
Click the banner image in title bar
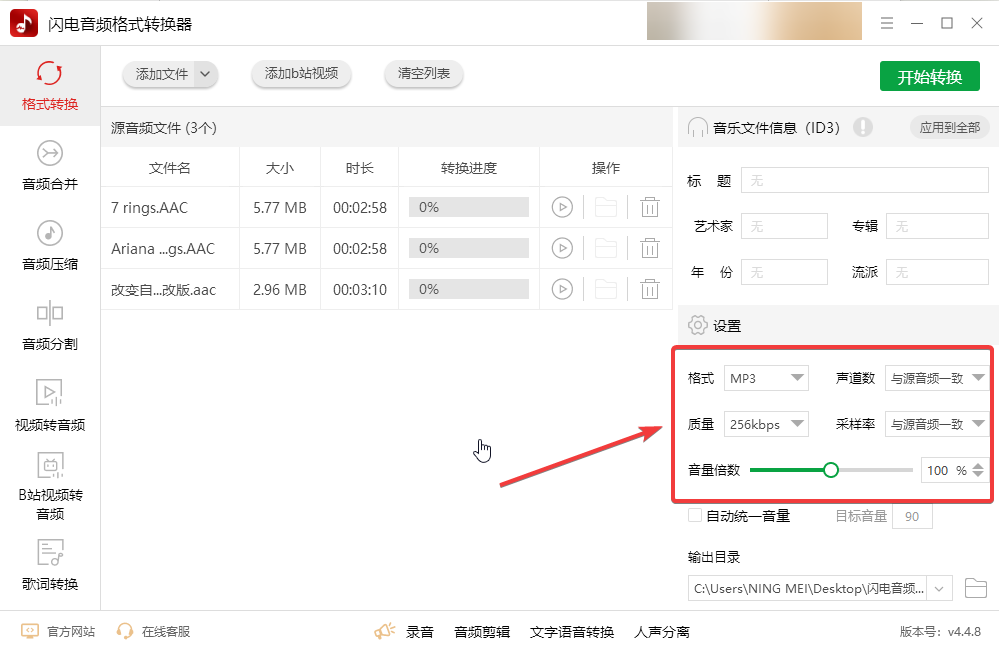point(754,21)
